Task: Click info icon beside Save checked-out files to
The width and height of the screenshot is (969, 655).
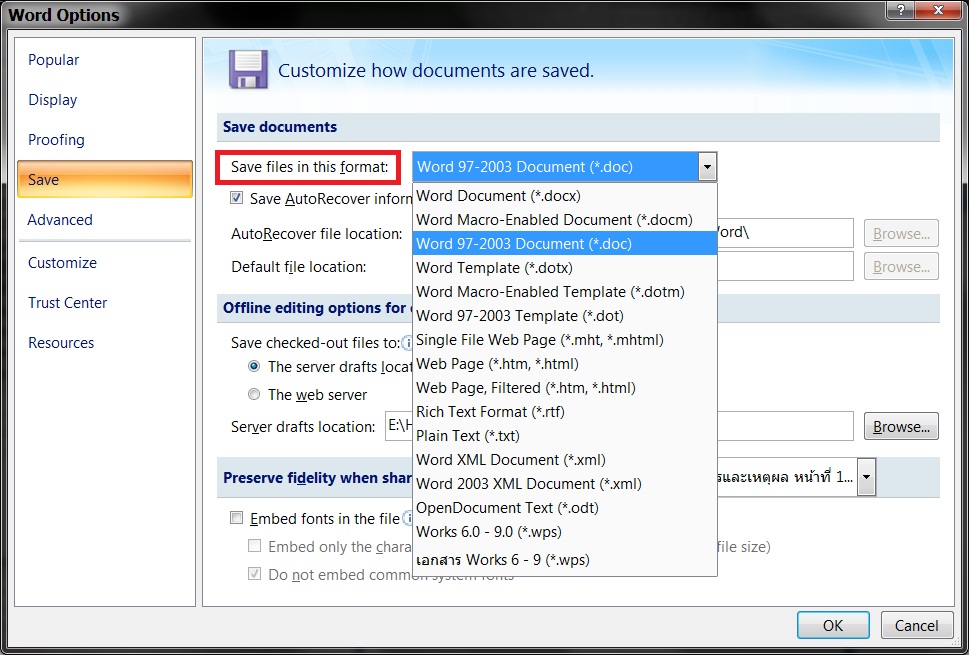Action: point(407,342)
